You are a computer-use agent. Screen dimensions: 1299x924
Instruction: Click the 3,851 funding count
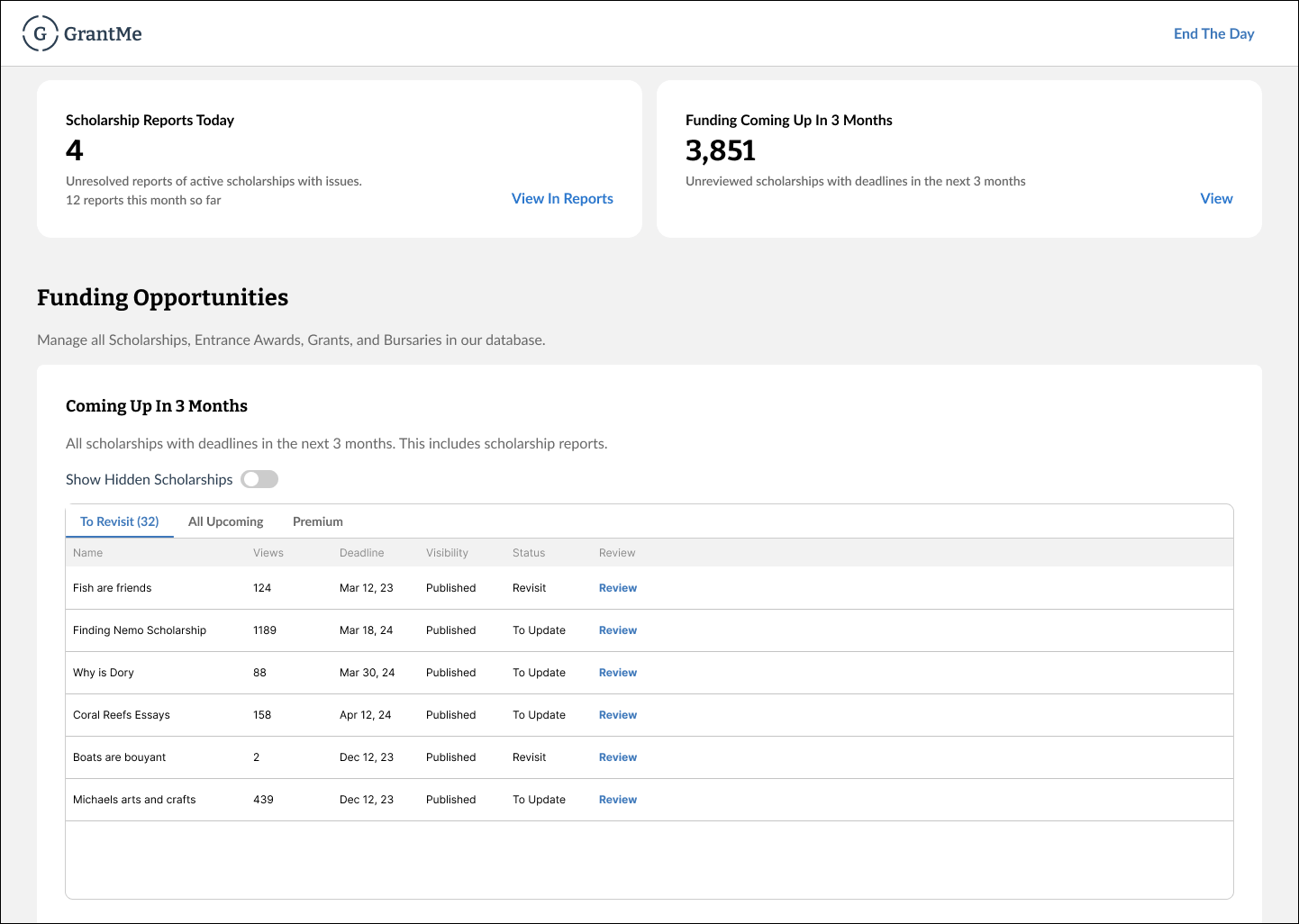pos(720,149)
